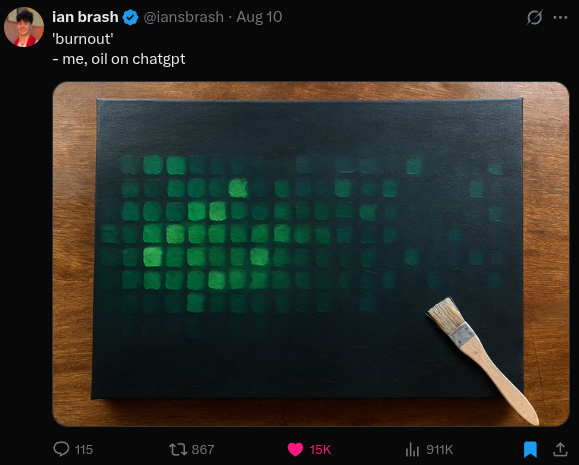Viewport: 579px width, 465px height.
Task: Click the tweet text 'me, oil on chatgpt'
Action: (124, 59)
